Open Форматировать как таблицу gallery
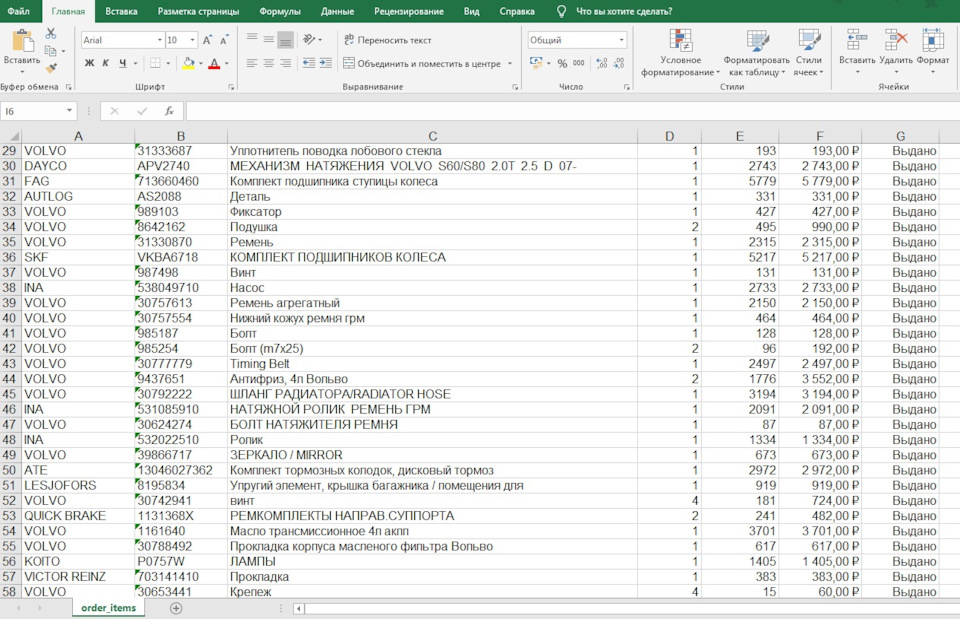960x619 pixels. click(757, 53)
